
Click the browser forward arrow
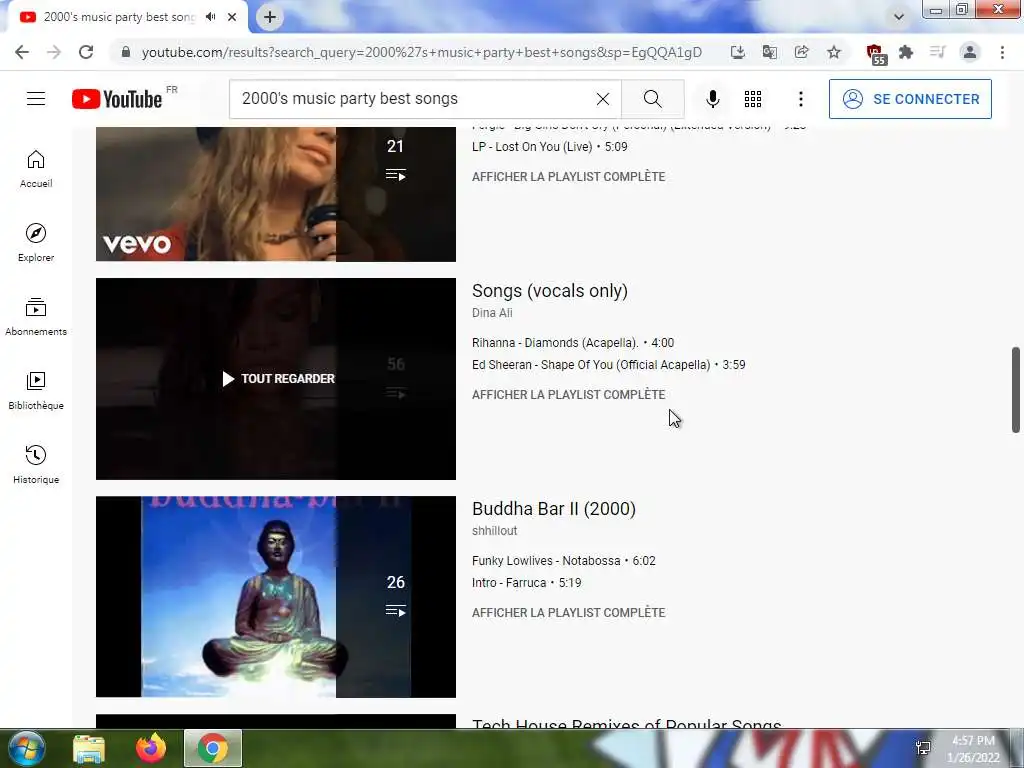54,52
